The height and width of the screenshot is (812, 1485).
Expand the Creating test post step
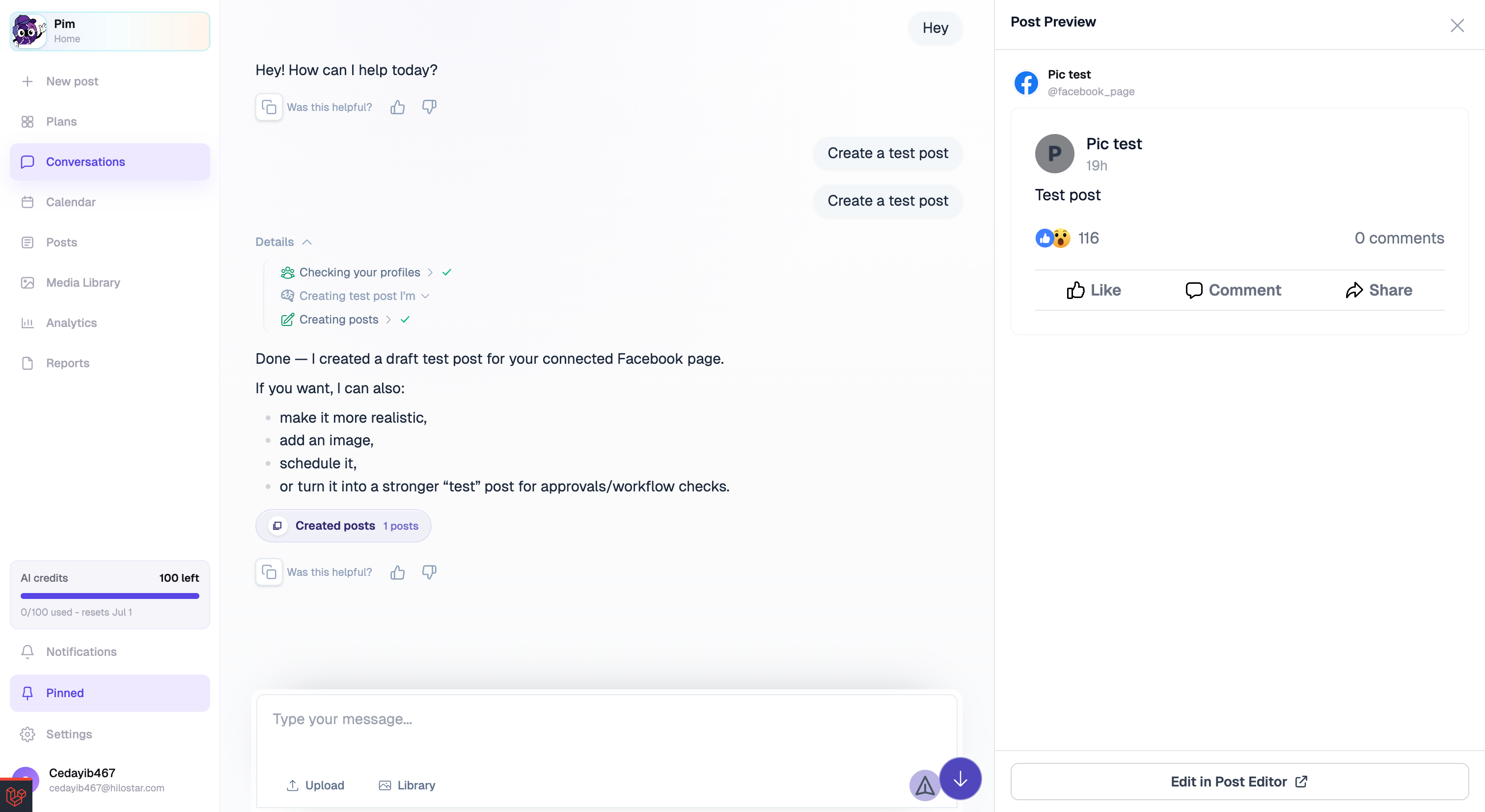(x=355, y=296)
